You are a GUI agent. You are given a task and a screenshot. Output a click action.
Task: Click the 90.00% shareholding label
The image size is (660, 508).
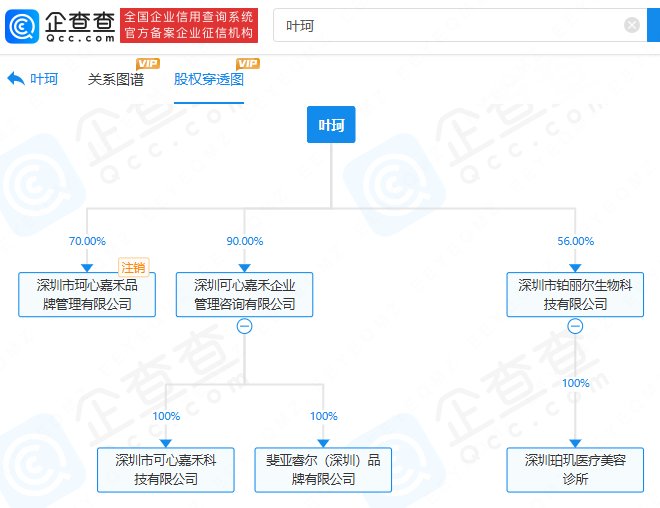pos(245,241)
